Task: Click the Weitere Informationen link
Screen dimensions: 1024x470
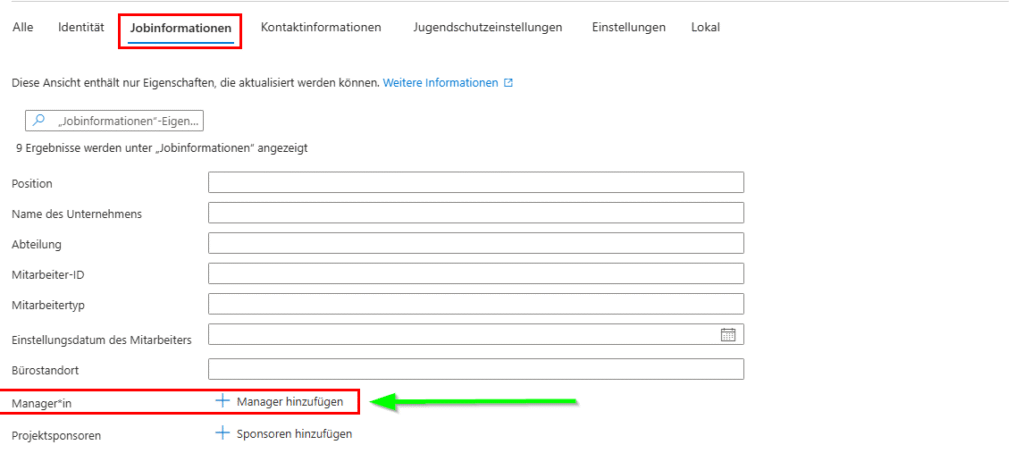Action: (440, 83)
